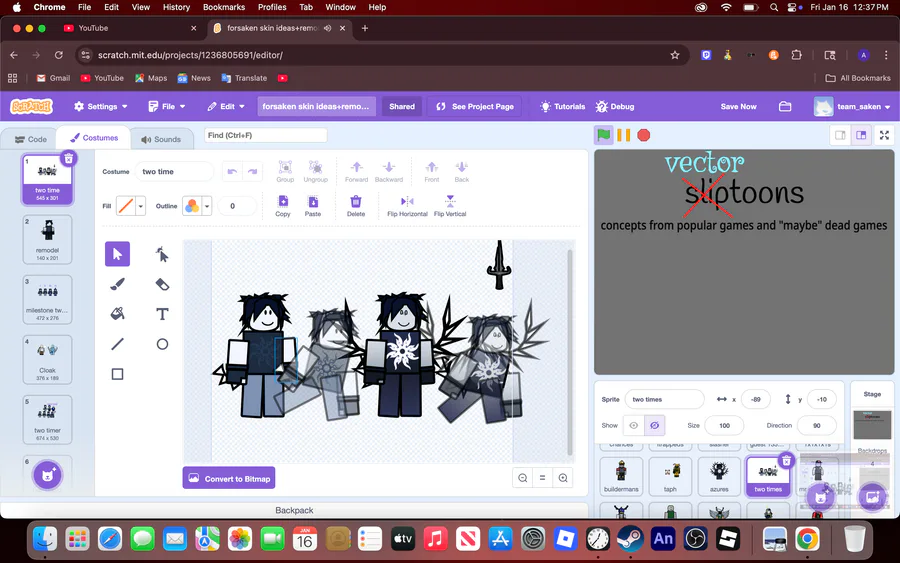Switch to large stage layout
This screenshot has height=563, width=900.
point(861,135)
